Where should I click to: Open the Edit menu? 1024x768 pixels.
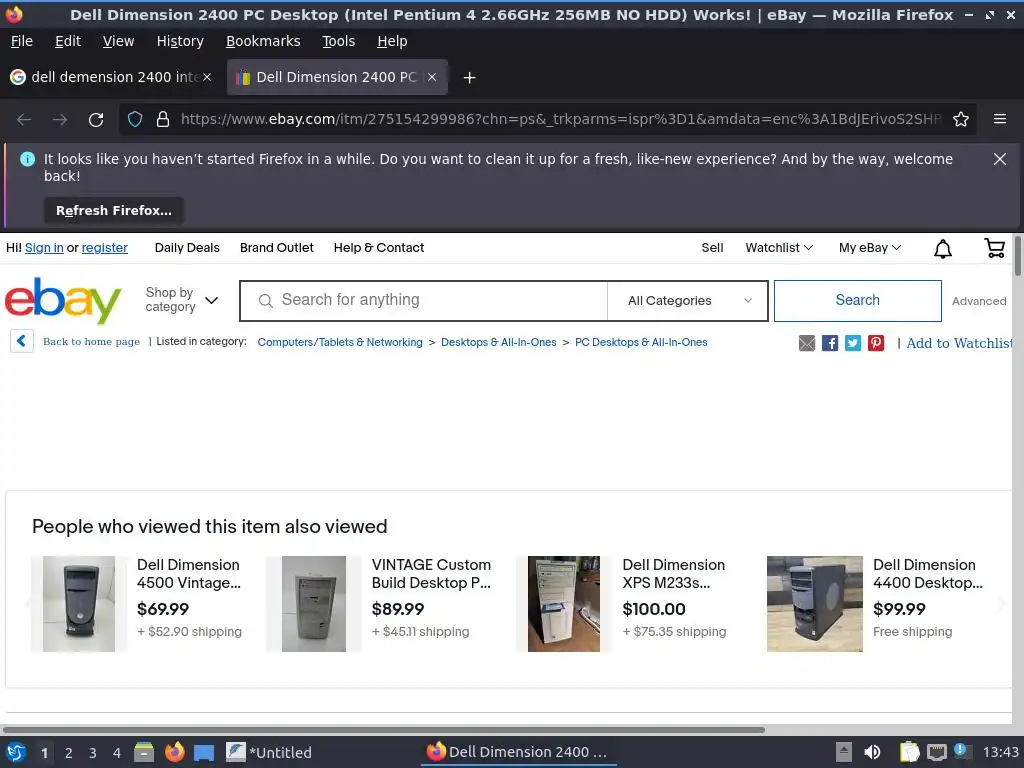coord(68,41)
